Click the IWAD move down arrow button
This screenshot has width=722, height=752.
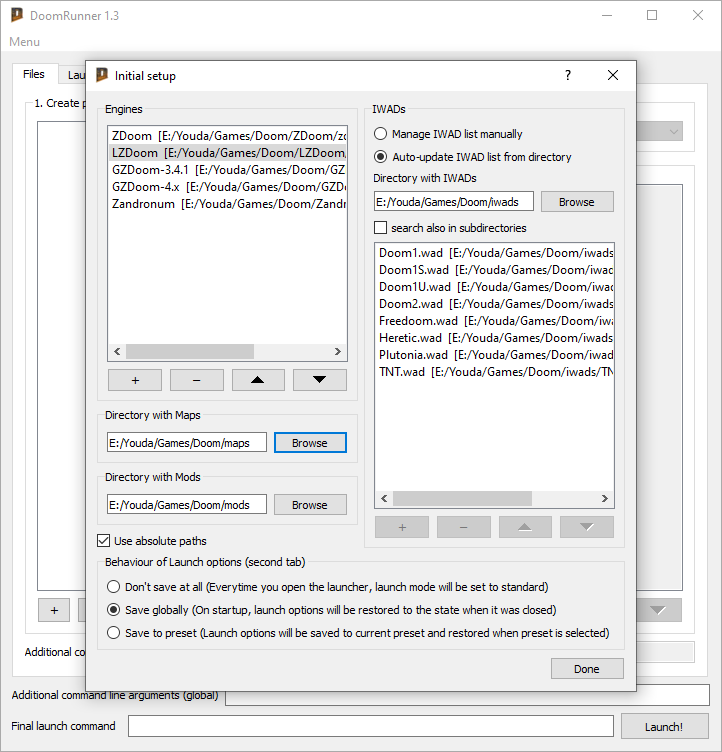point(587,527)
